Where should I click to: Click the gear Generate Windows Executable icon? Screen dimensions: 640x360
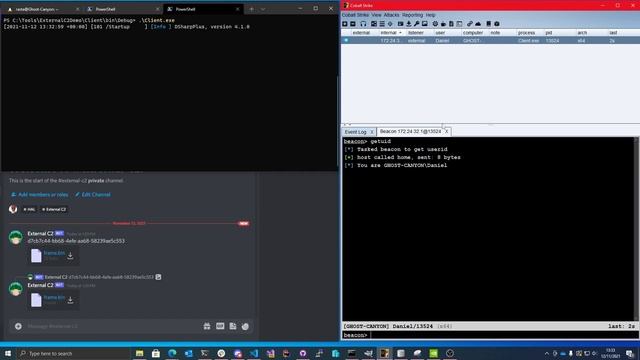(x=435, y=24)
